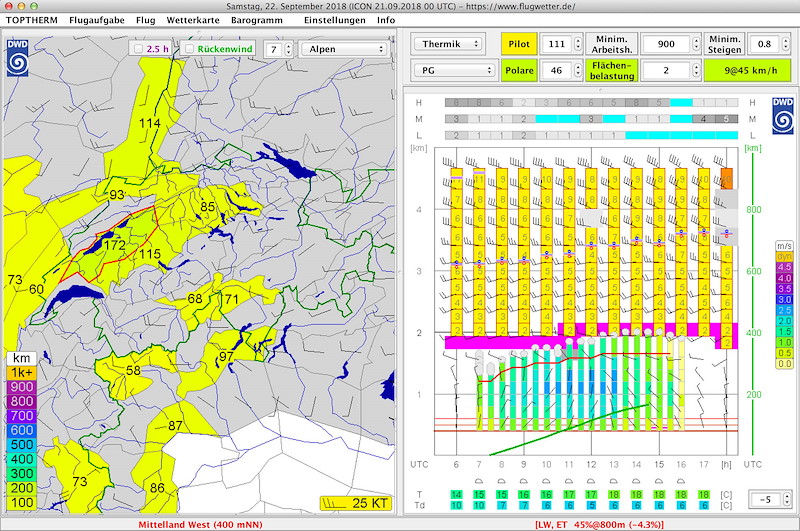Select the 1k+ distance legend swatch
This screenshot has height=531, width=800.
(x=21, y=372)
